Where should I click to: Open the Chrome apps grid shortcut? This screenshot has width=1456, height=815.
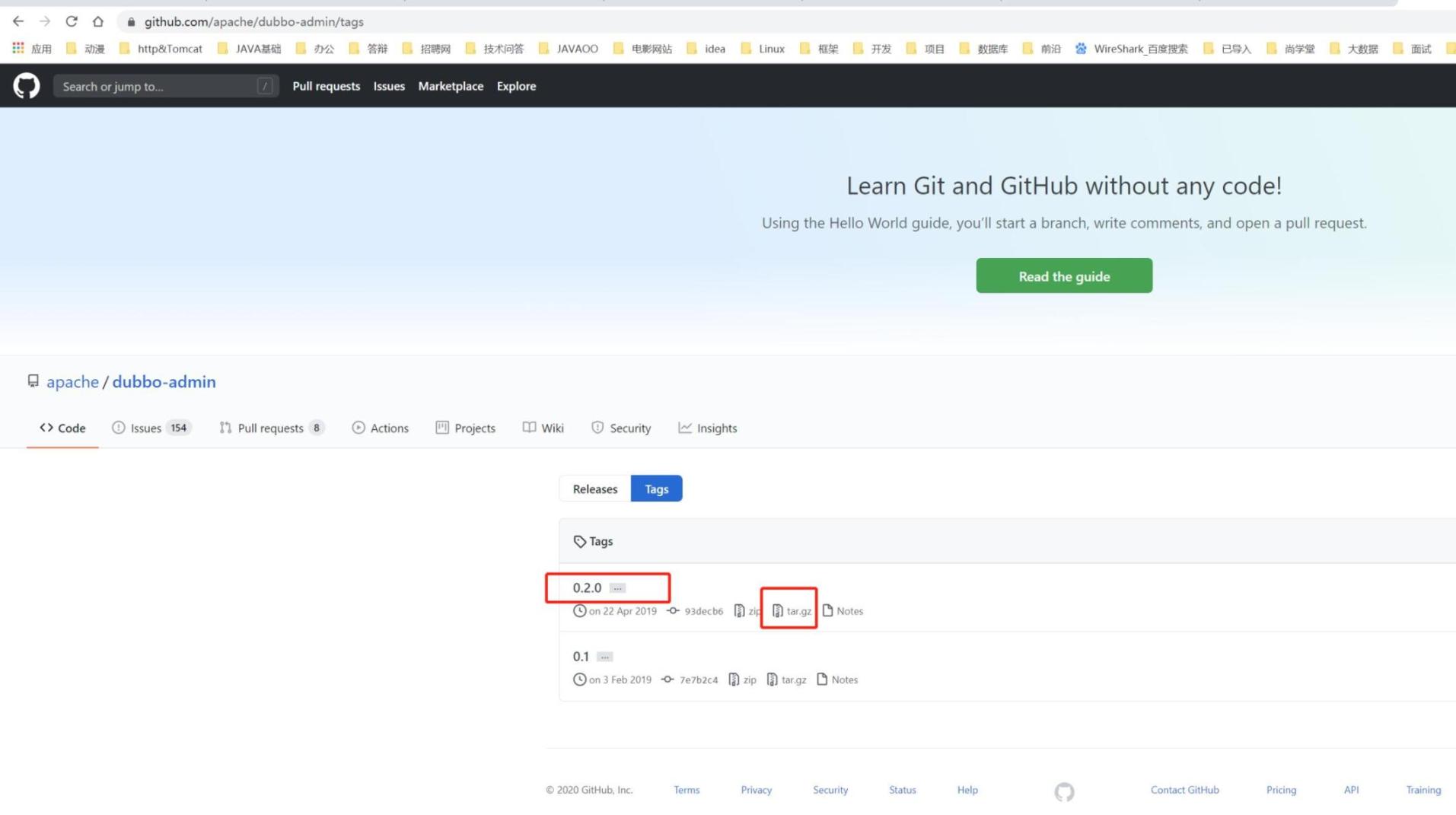[x=18, y=49]
